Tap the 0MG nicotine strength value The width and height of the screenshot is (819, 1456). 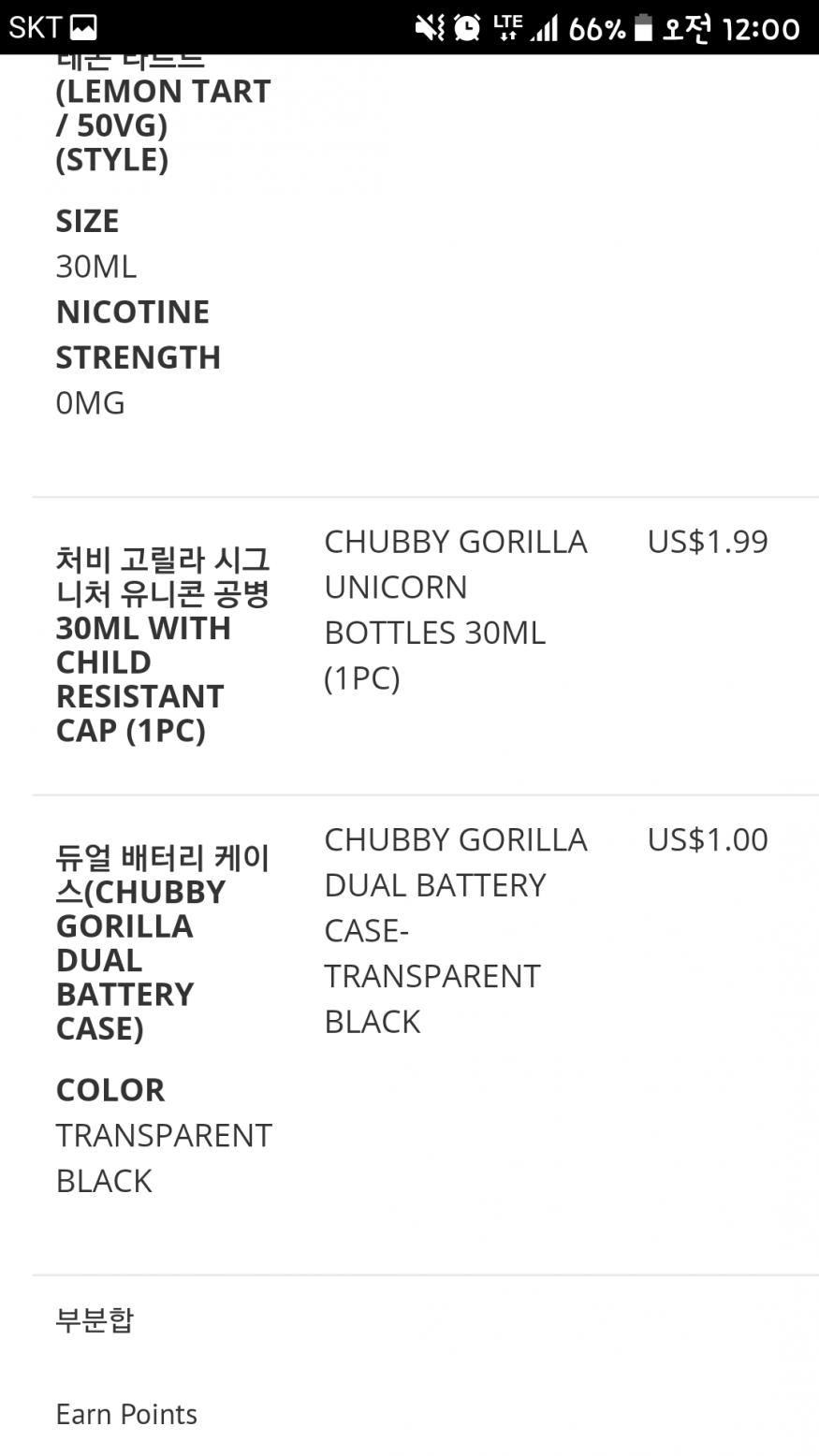[90, 403]
